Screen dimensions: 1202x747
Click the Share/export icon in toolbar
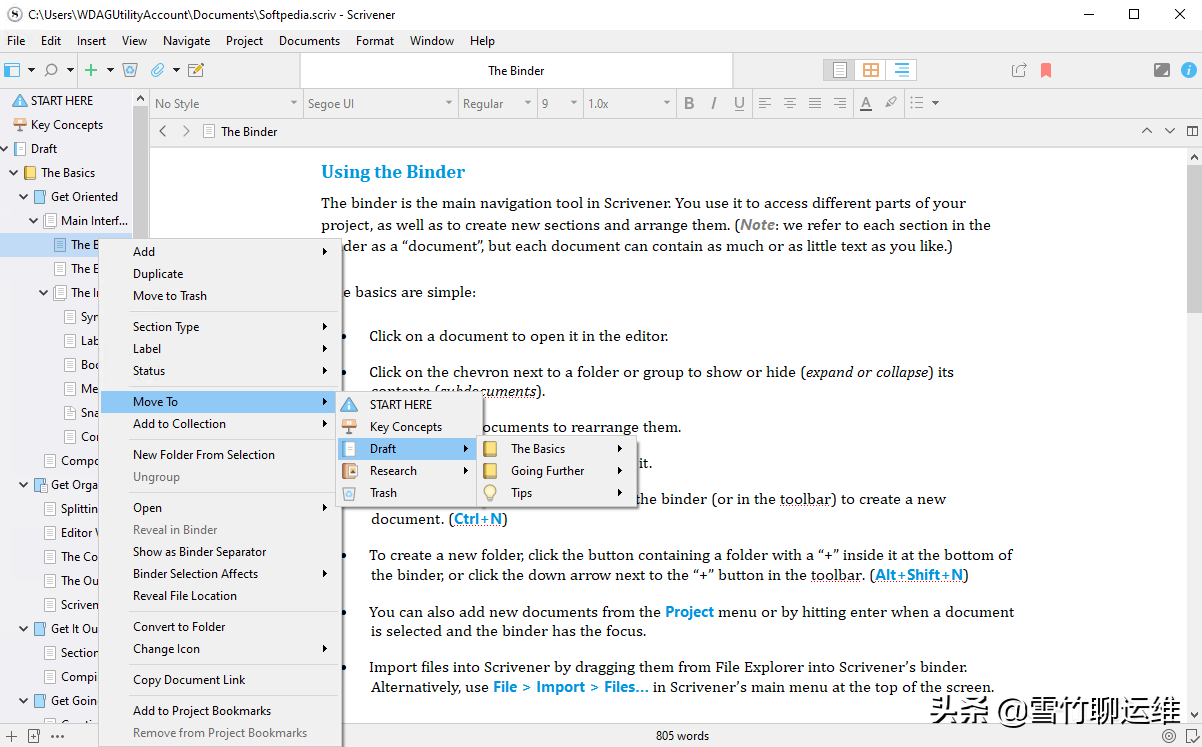[1019, 70]
